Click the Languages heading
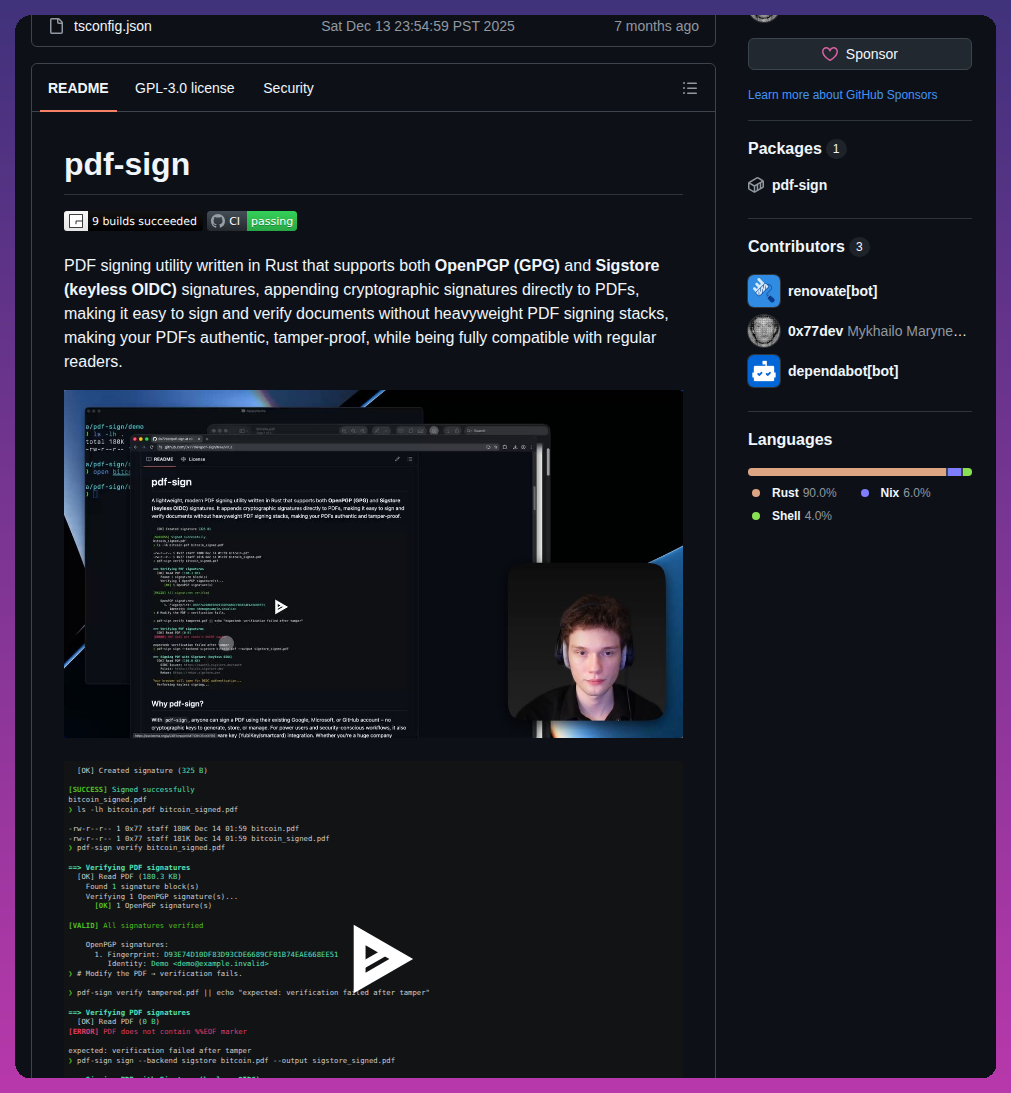The height and width of the screenshot is (1093, 1011). [790, 440]
